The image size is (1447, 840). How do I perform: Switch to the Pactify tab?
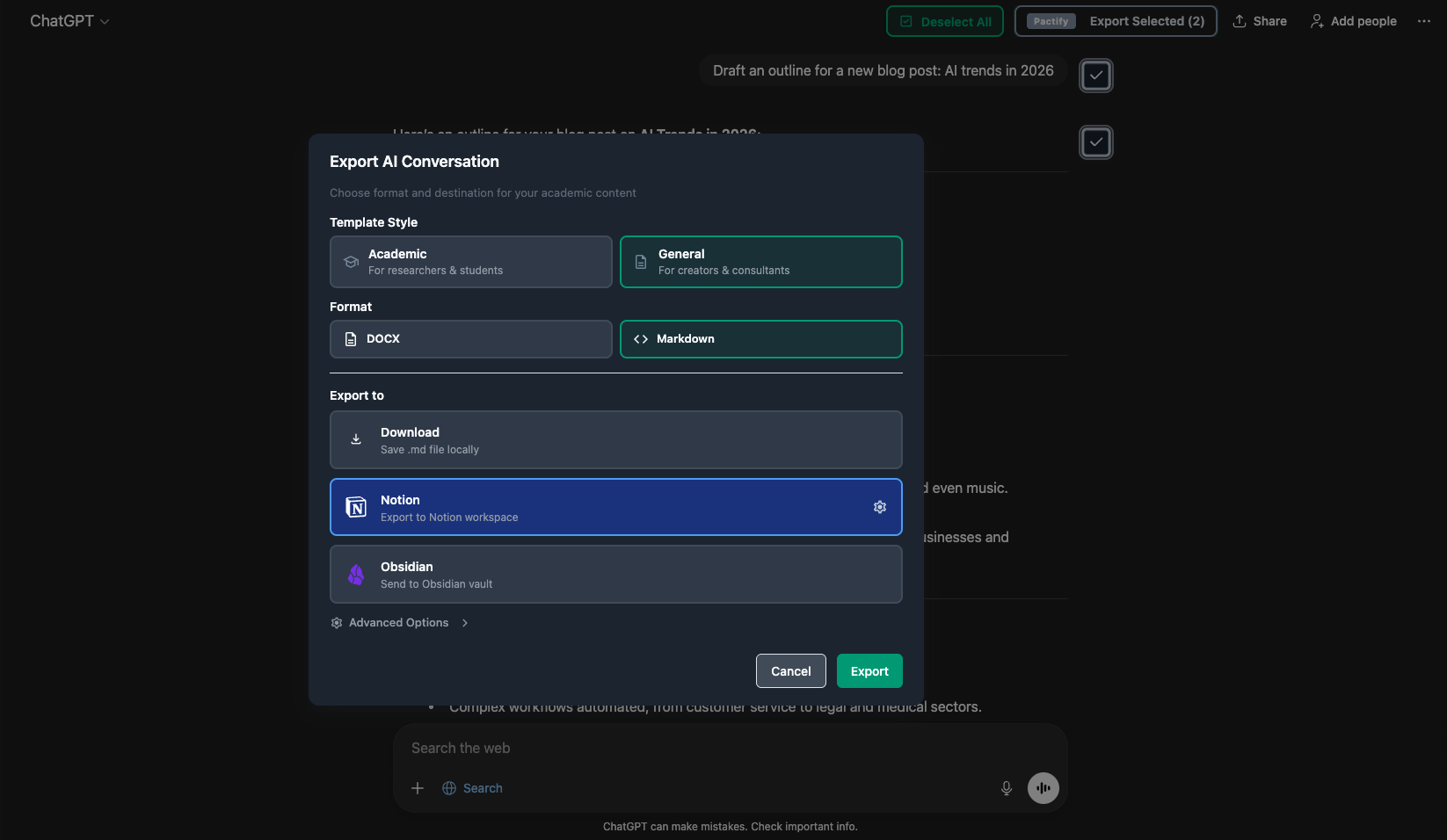[x=1050, y=21]
